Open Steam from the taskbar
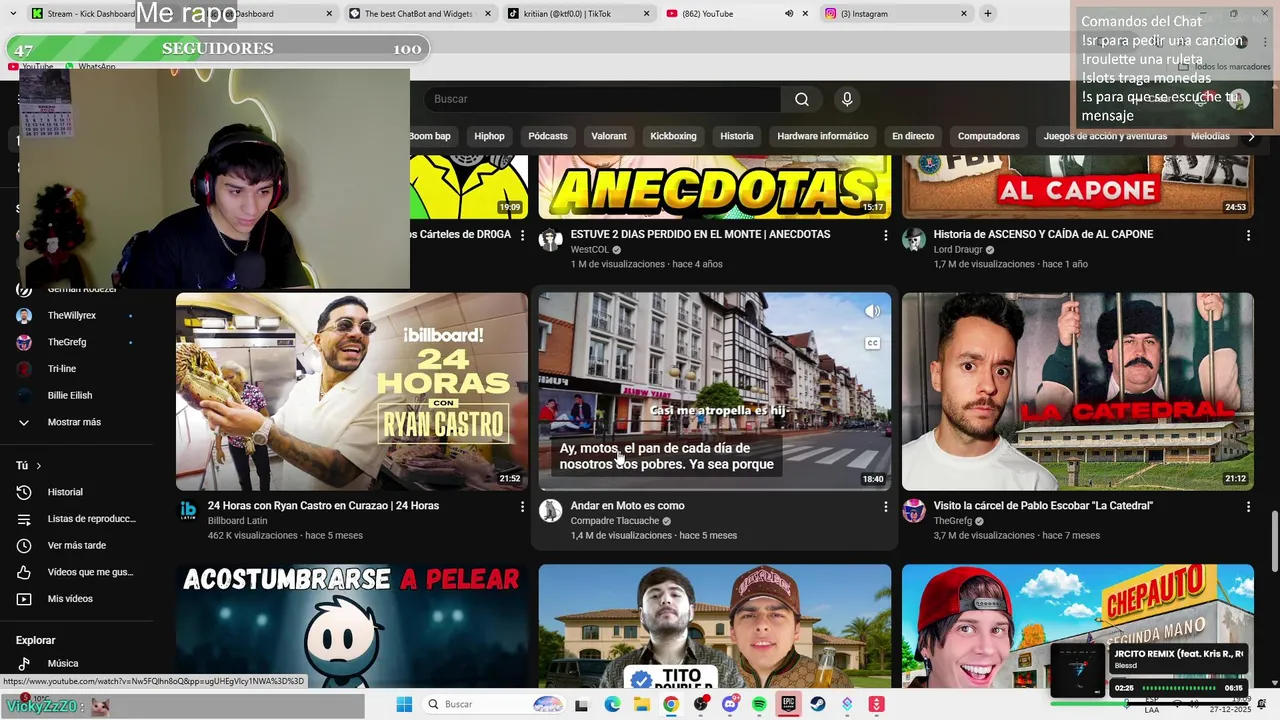This screenshot has height=720, width=1280. [x=818, y=704]
